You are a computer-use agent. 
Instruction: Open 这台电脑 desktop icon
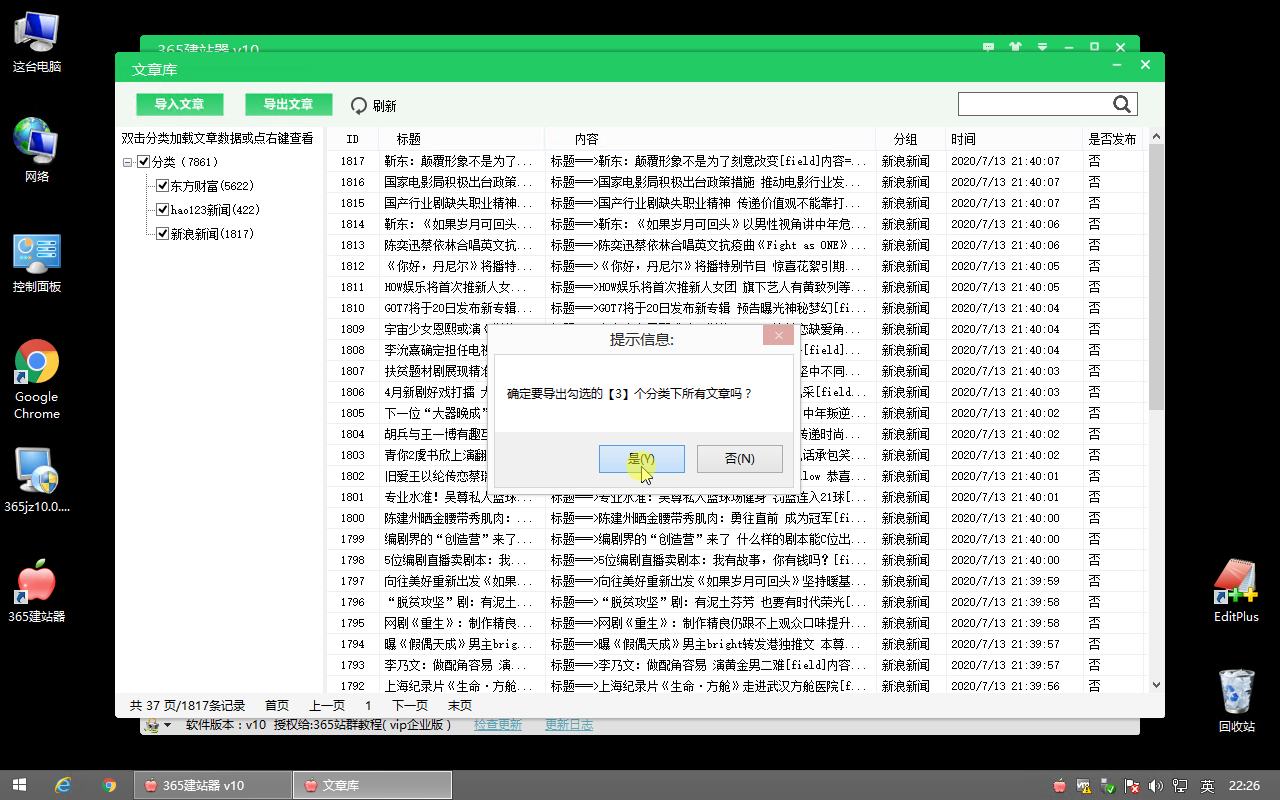click(37, 41)
